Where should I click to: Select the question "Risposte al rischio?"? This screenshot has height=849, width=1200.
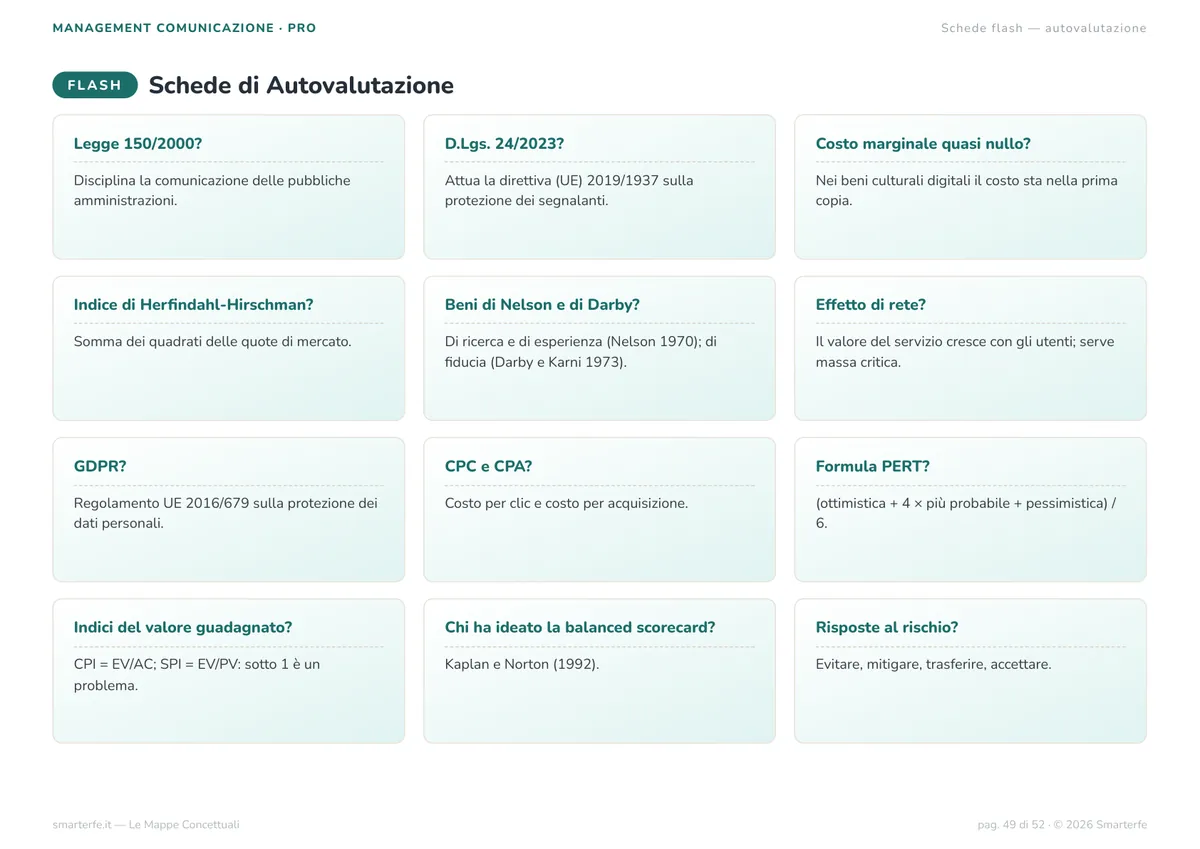click(x=887, y=628)
